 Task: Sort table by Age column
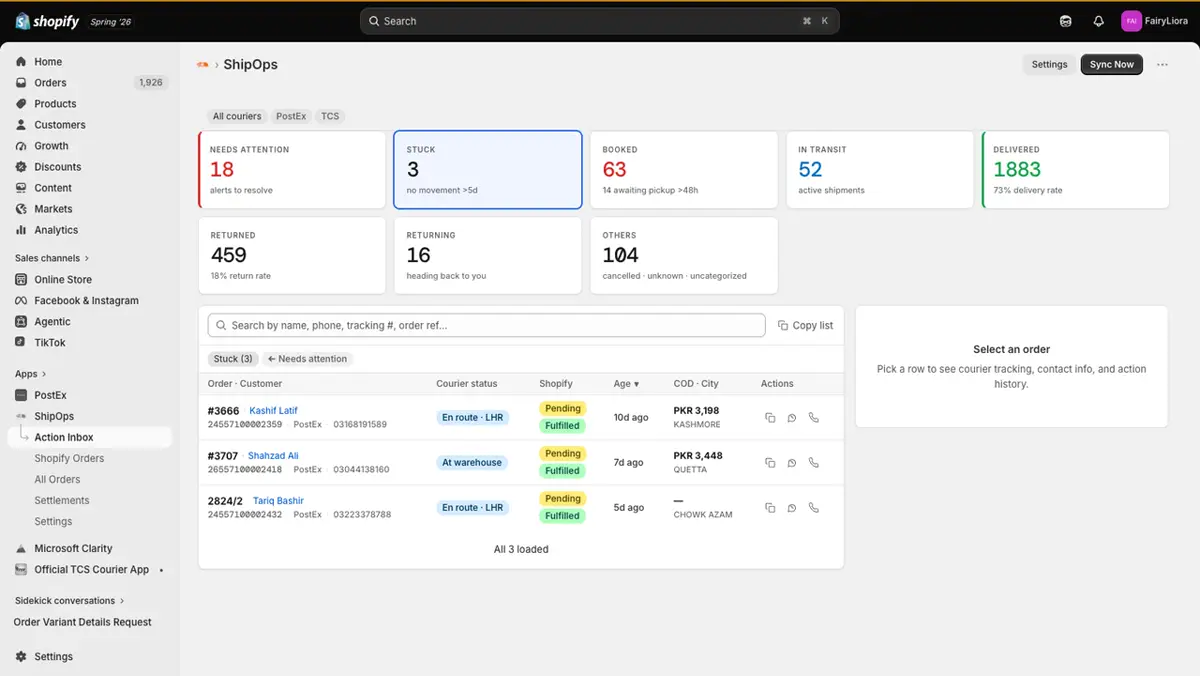626,384
